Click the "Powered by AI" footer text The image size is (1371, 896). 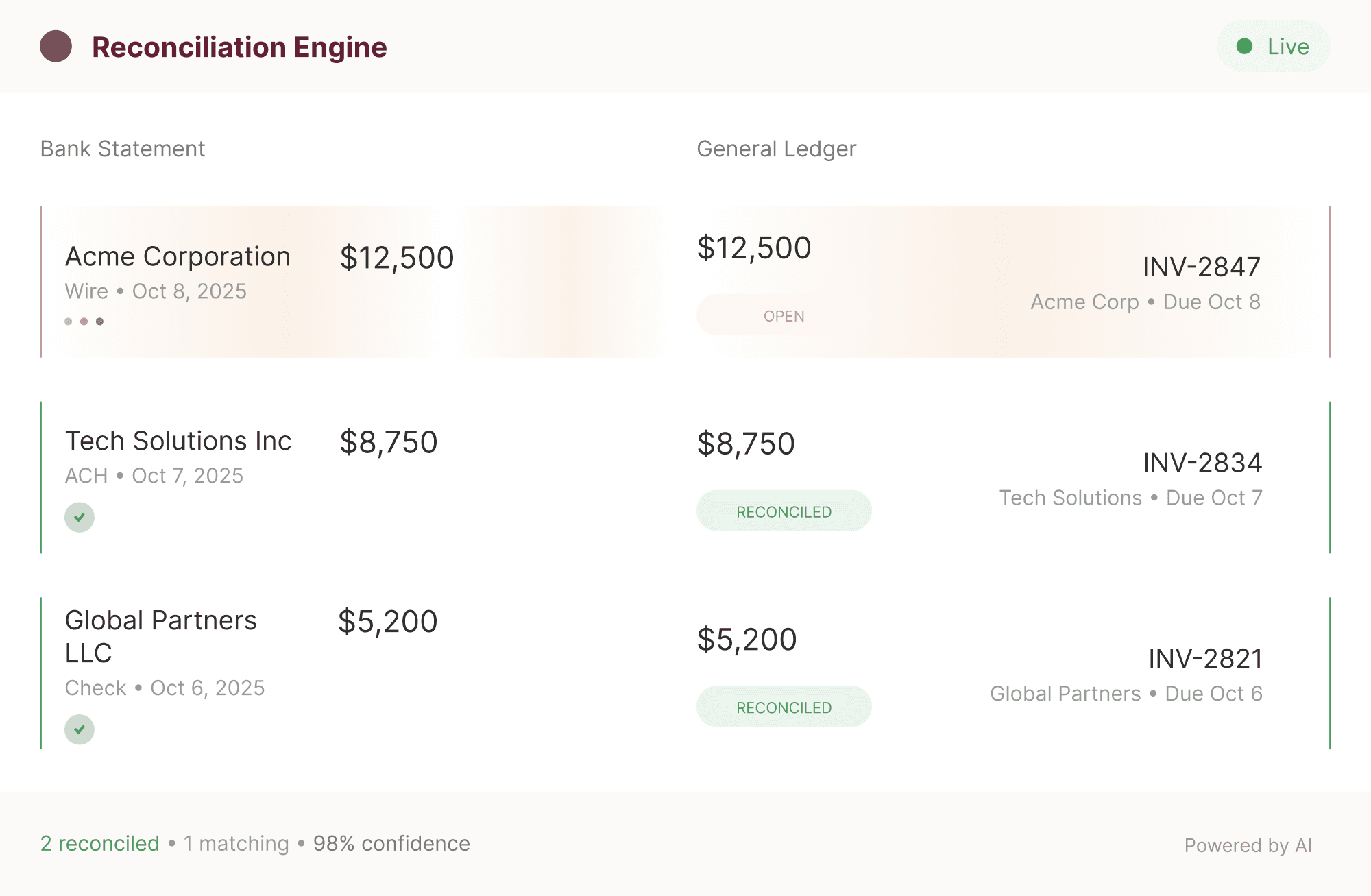(1248, 845)
